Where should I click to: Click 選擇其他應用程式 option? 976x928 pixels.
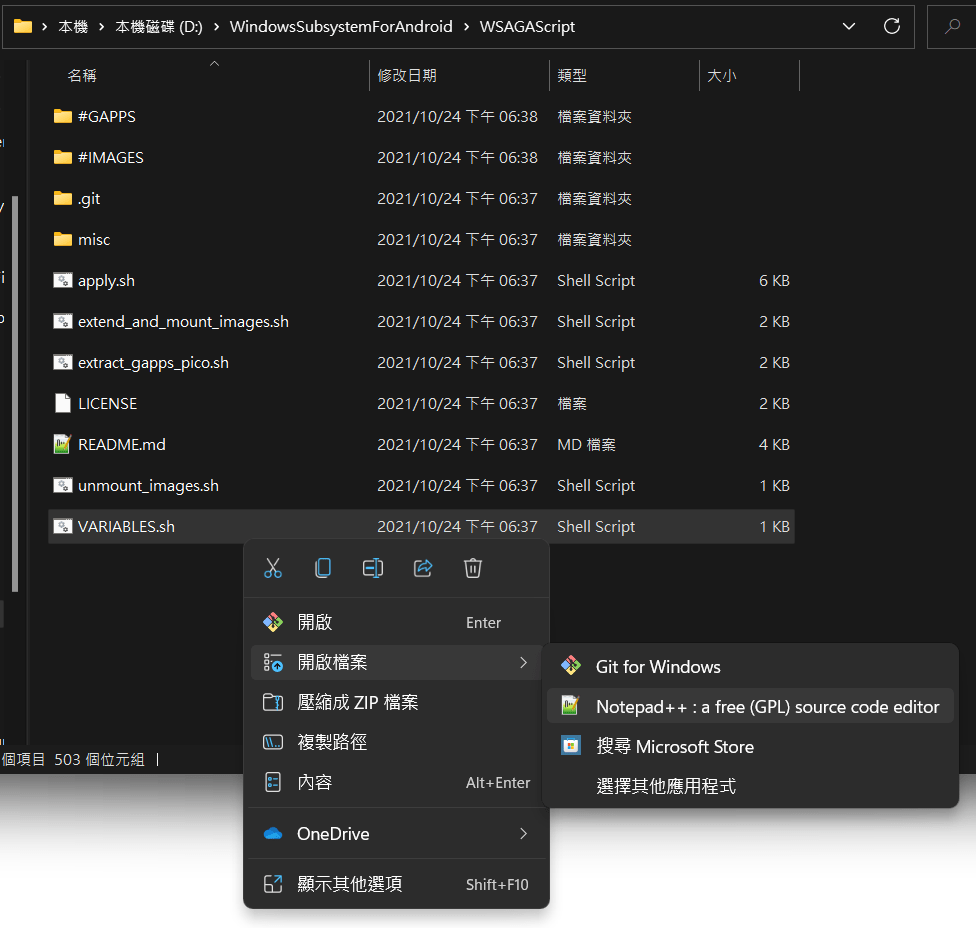click(x=666, y=786)
